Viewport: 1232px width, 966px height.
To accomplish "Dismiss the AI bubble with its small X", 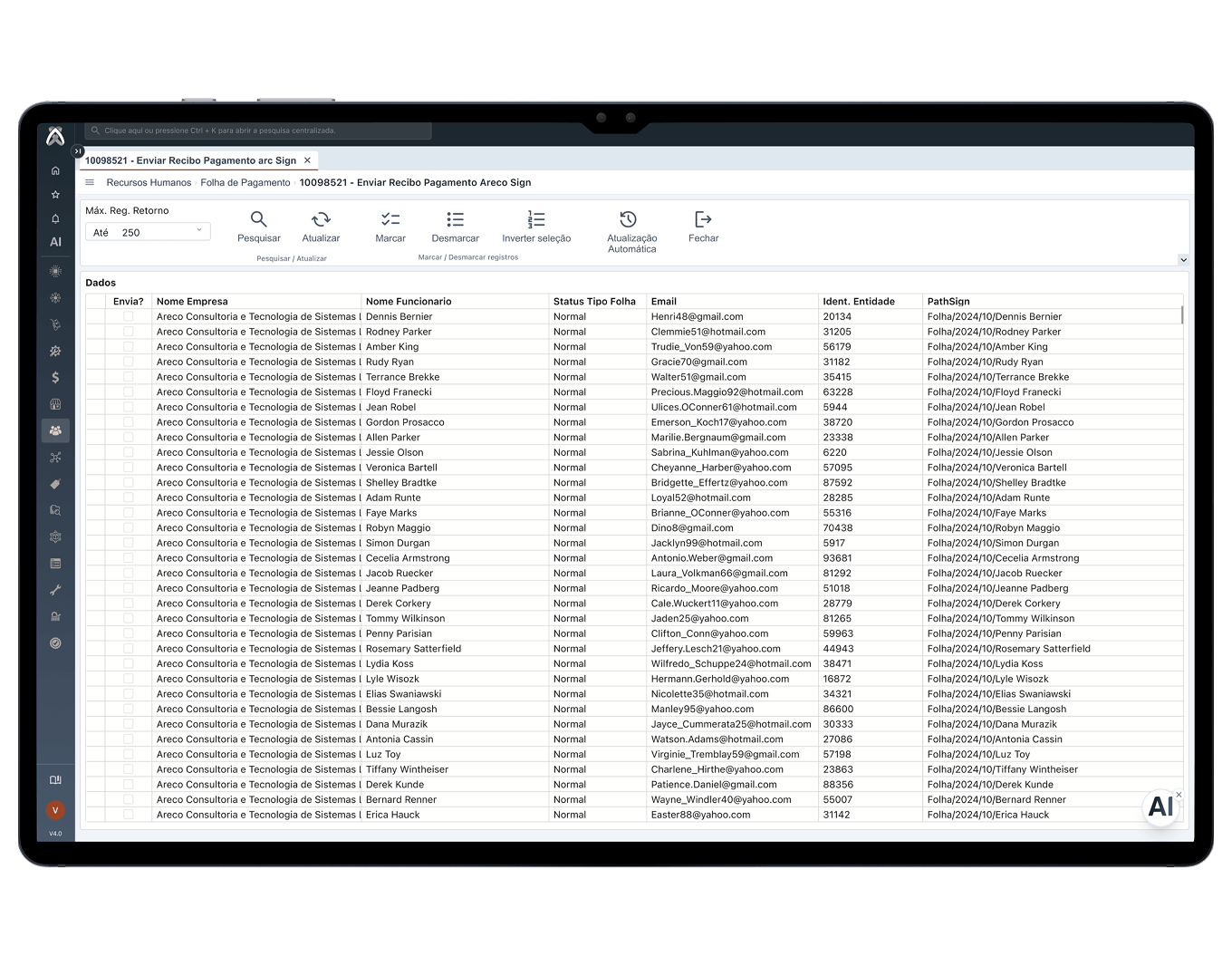I will point(1179,795).
